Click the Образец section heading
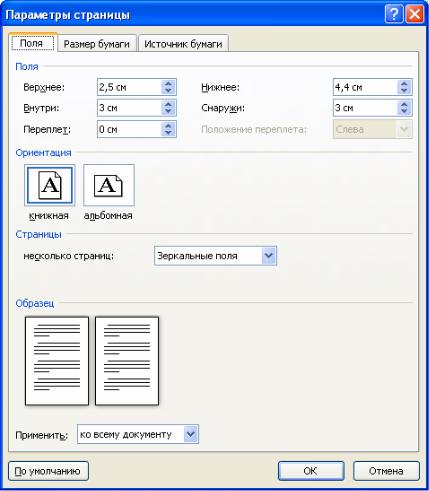Image resolution: width=429 pixels, height=491 pixels. click(35, 303)
